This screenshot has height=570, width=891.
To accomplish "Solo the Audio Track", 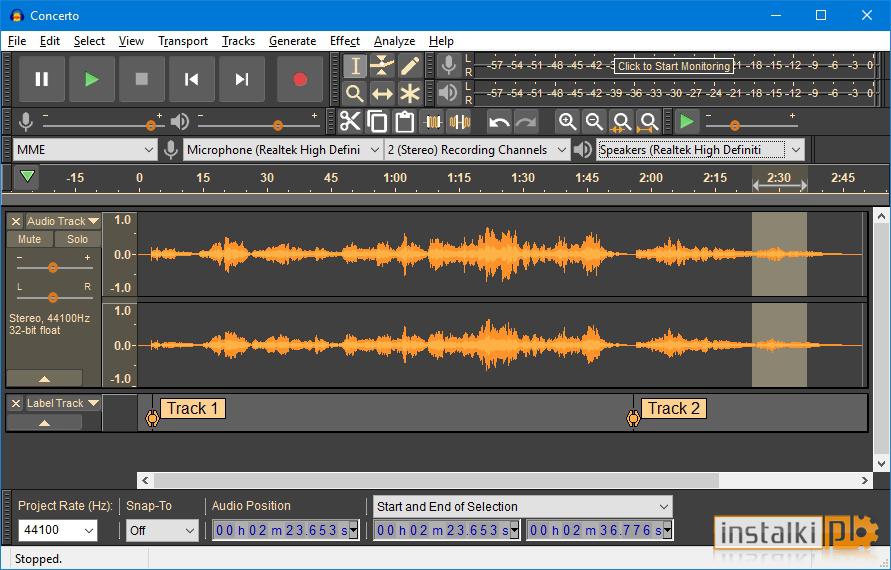I will pos(77,239).
